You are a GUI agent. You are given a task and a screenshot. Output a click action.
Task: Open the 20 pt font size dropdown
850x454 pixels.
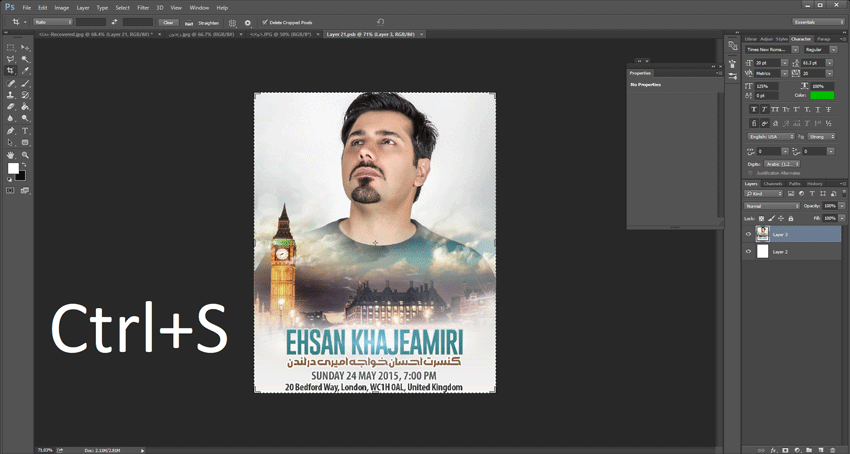[x=784, y=63]
